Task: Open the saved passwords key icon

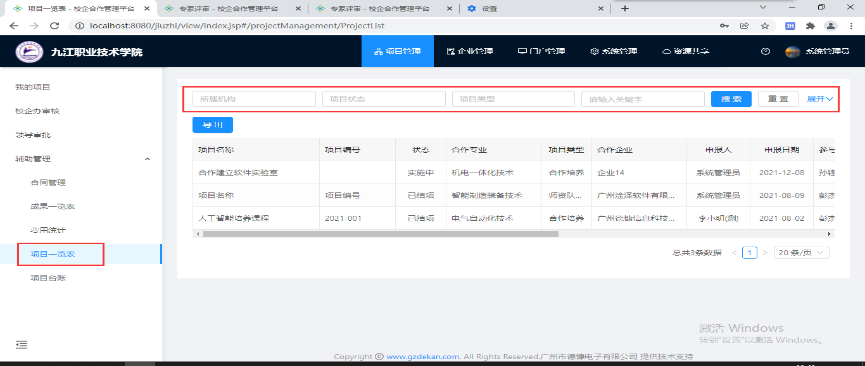Action: pos(724,25)
